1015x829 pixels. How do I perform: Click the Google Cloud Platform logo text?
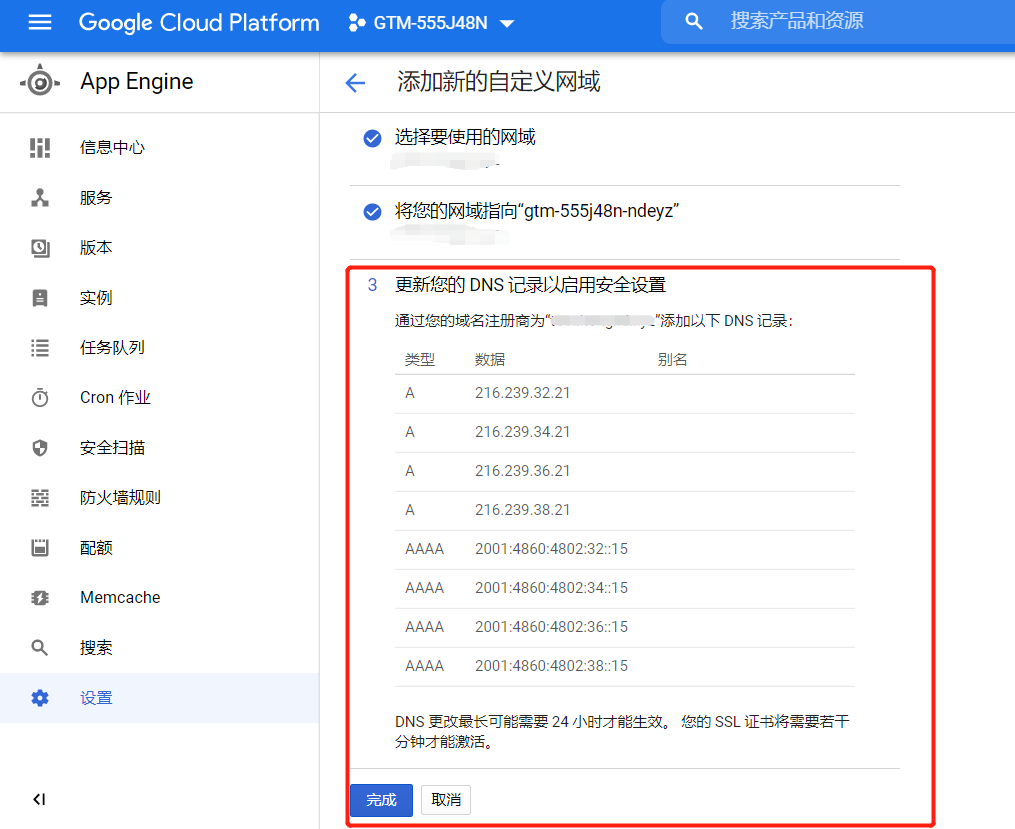pos(199,23)
